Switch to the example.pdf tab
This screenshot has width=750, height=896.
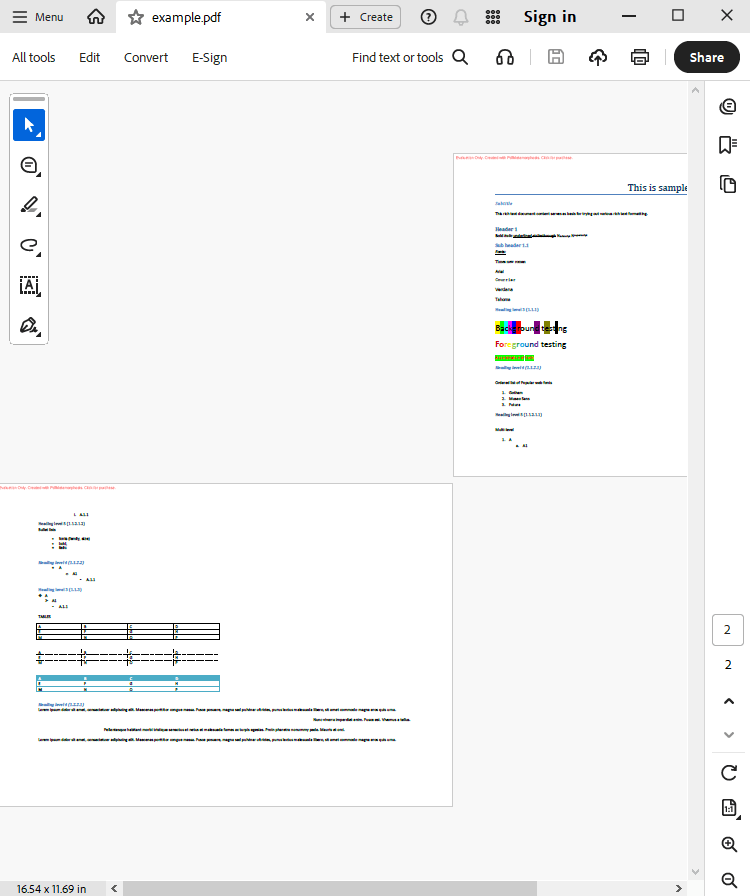[x=220, y=17]
